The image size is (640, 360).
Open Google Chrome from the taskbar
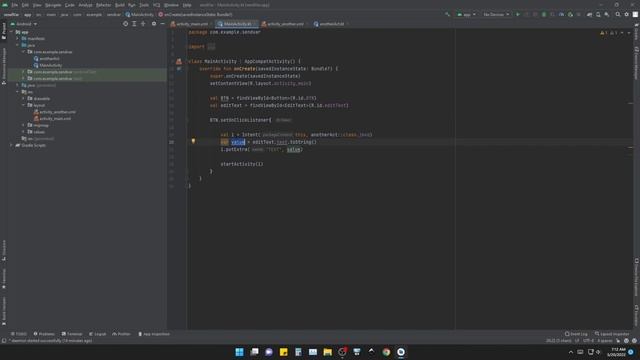386,352
